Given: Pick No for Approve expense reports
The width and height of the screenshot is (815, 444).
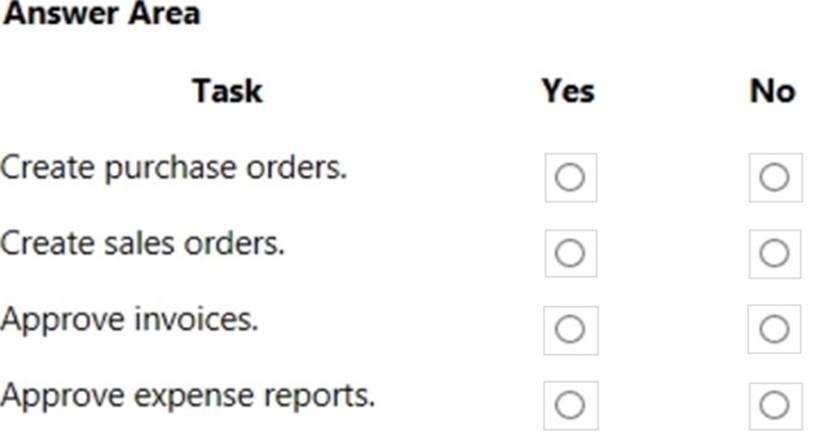Looking at the screenshot, I should [x=774, y=406].
